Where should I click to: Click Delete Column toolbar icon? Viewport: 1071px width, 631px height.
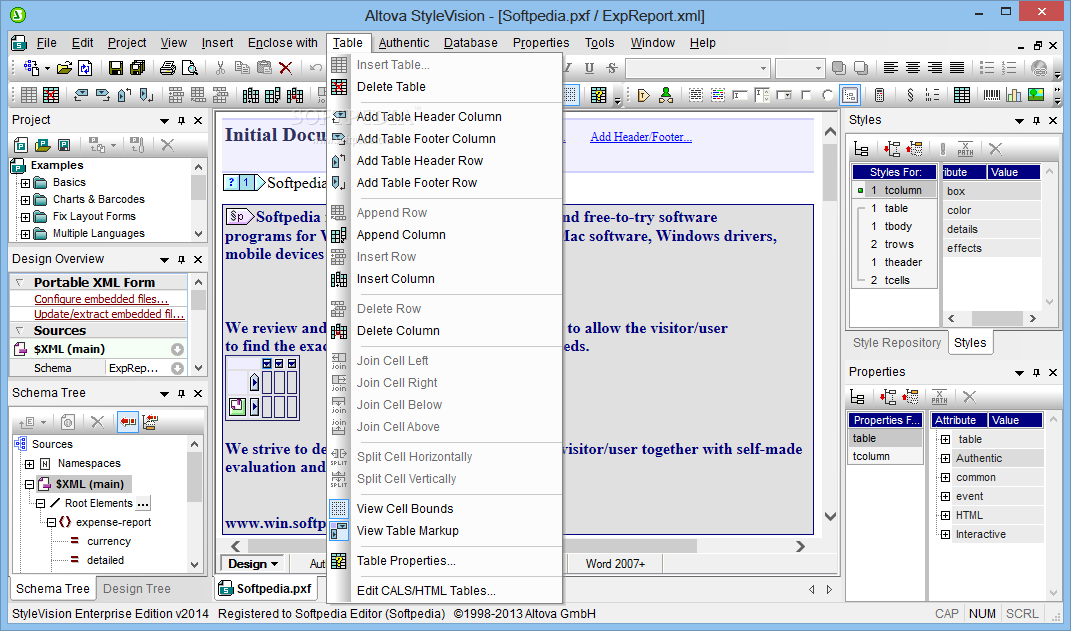click(x=295, y=95)
